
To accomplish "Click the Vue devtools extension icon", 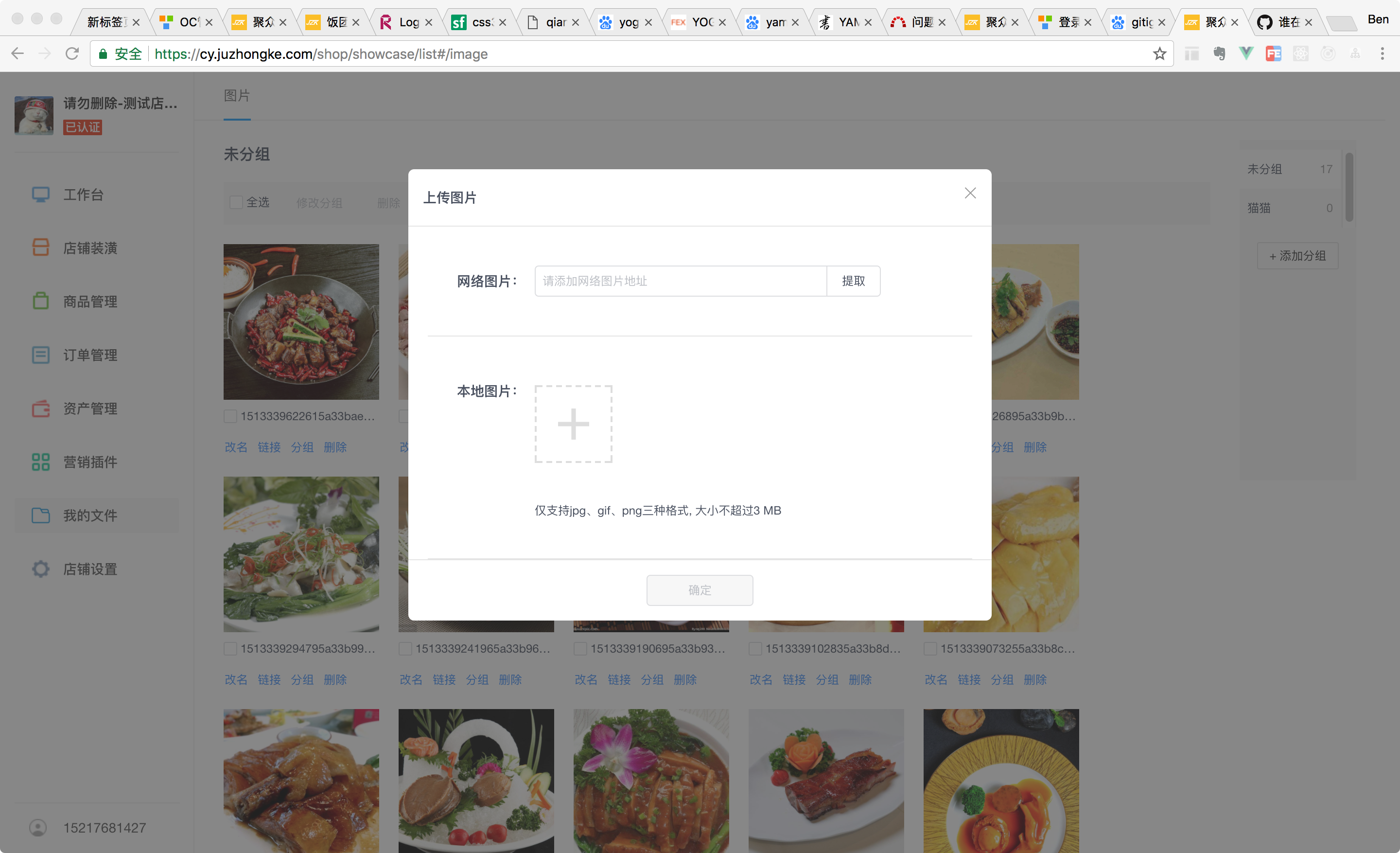I will (x=1246, y=54).
